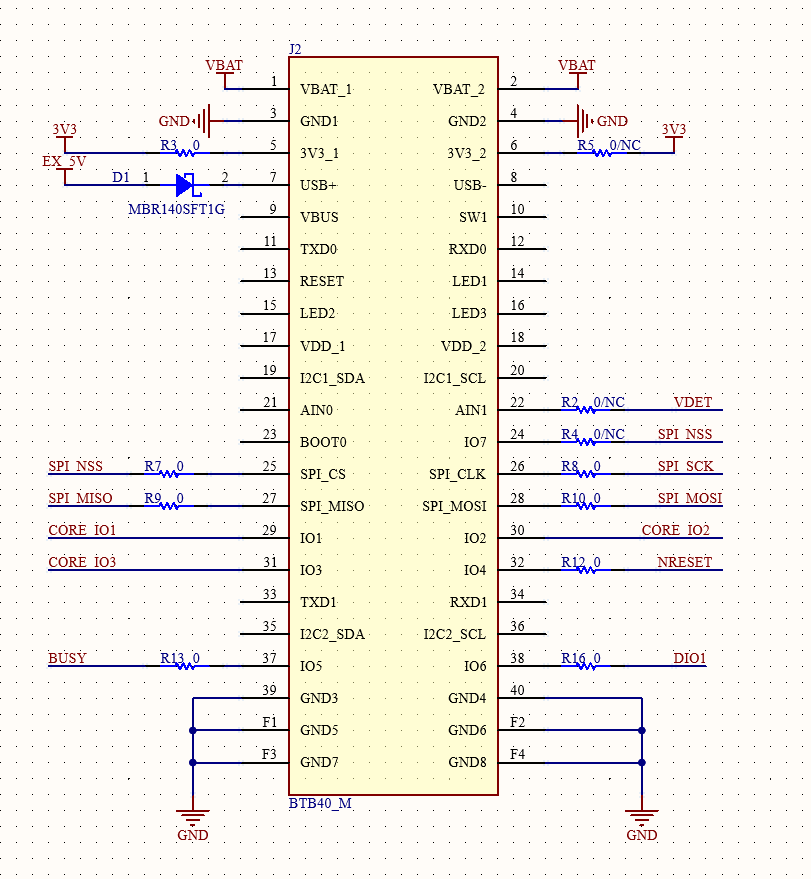Select the bottom-right GND power symbol
The image size is (811, 879).
pos(641,817)
